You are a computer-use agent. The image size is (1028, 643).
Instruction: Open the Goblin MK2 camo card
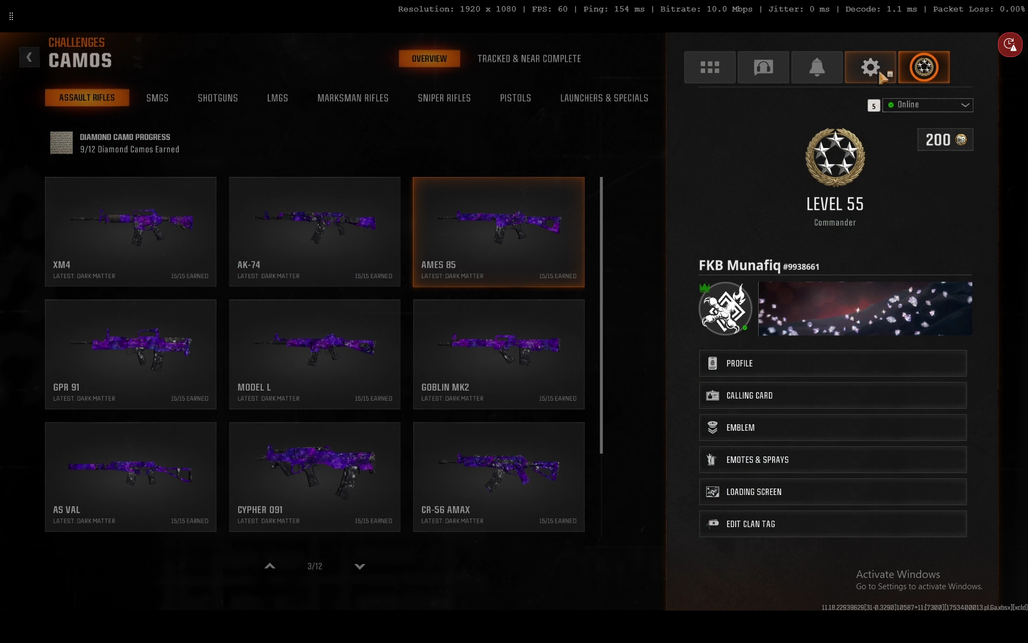pos(498,354)
